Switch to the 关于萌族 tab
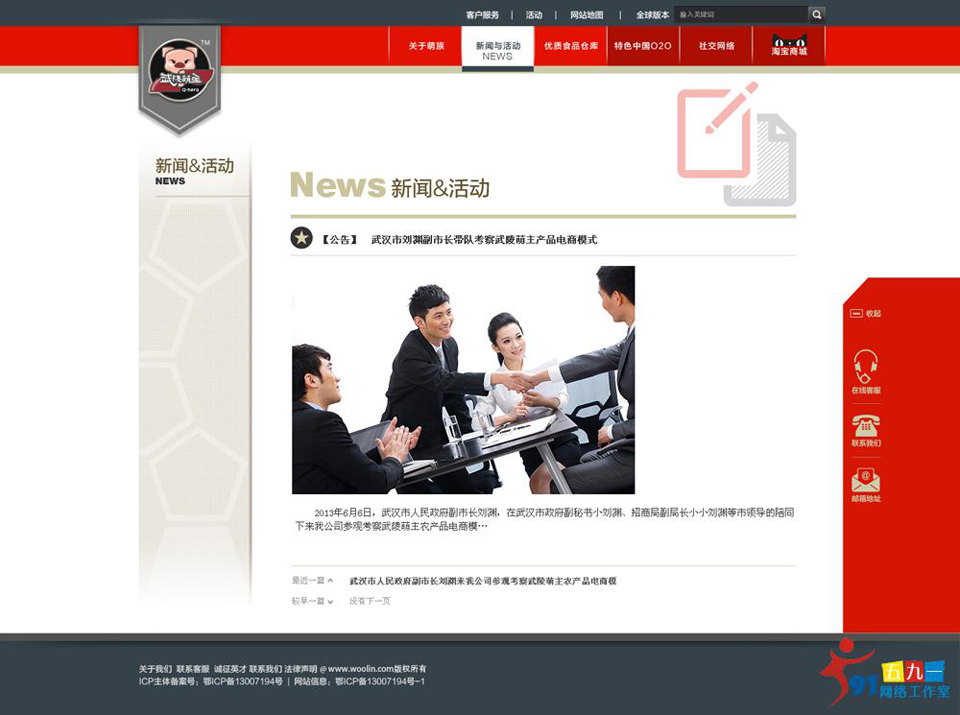The image size is (960, 715). (426, 45)
